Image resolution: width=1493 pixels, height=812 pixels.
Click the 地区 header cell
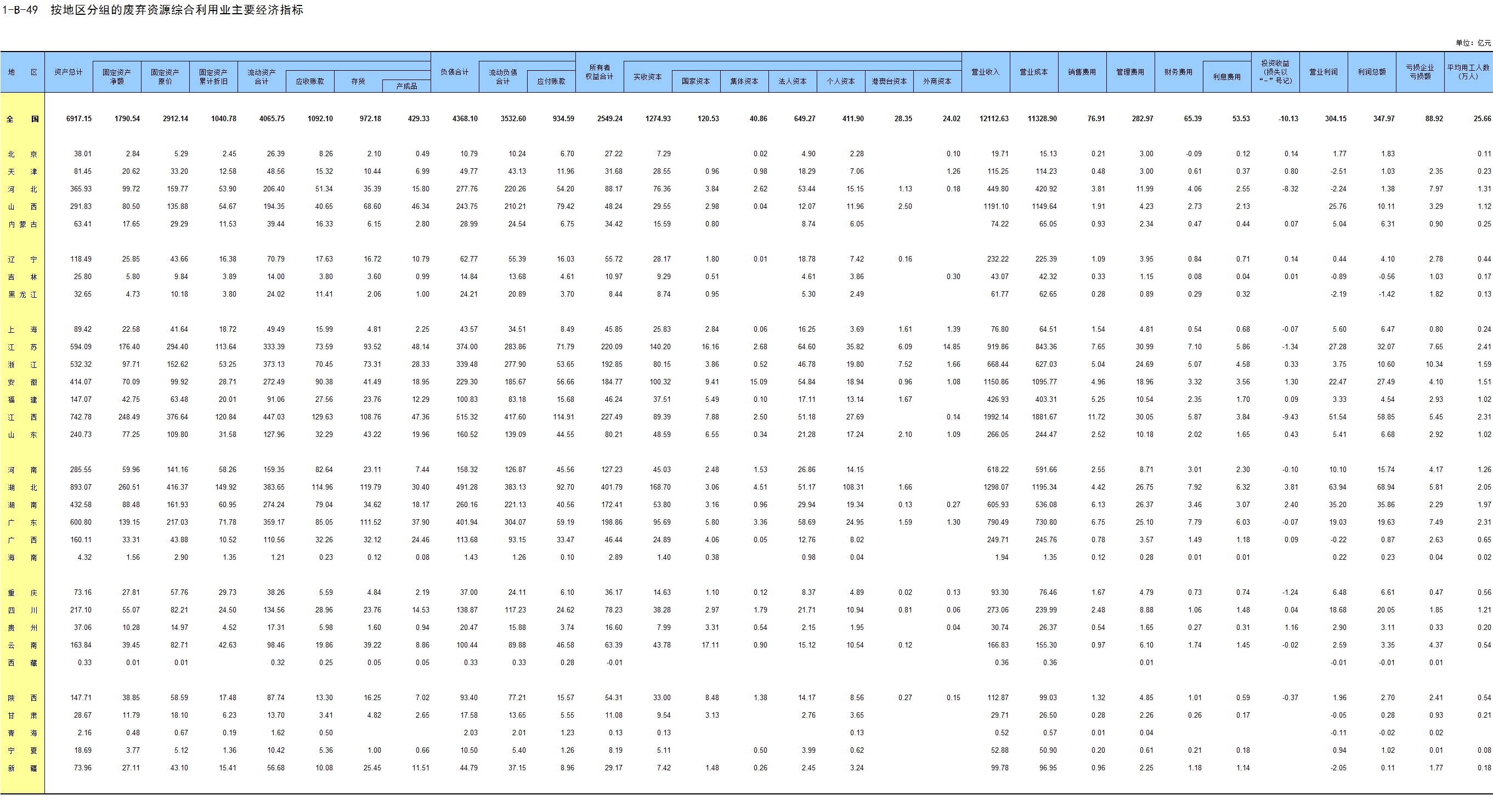(22, 72)
